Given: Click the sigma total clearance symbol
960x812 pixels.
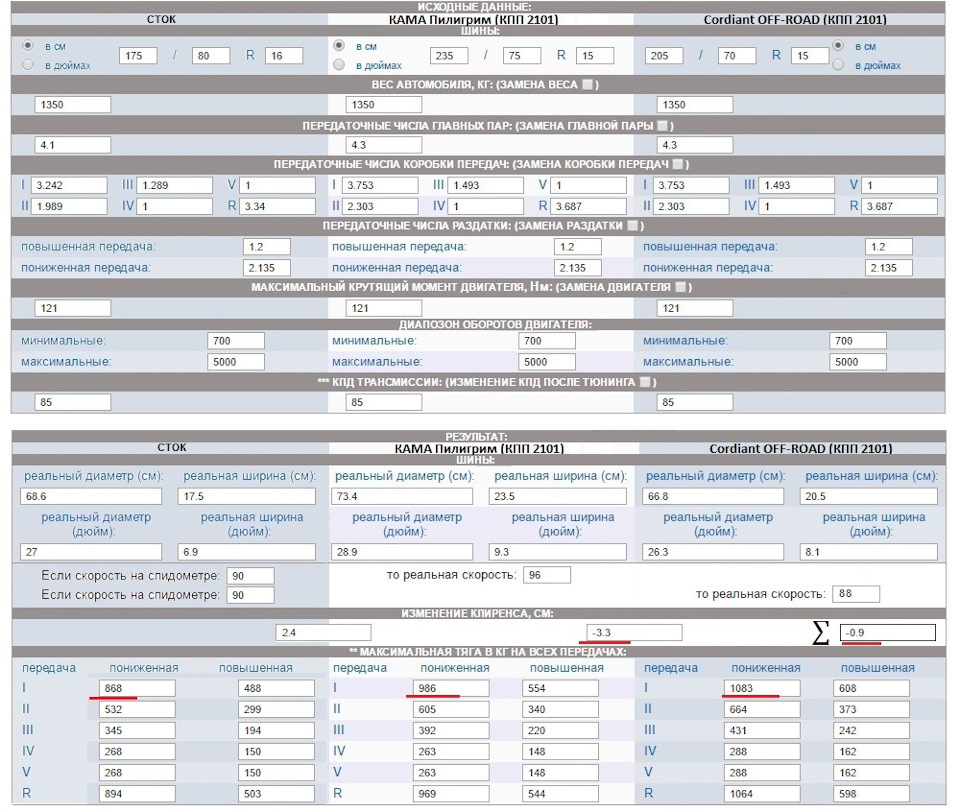Looking at the screenshot, I should (820, 633).
